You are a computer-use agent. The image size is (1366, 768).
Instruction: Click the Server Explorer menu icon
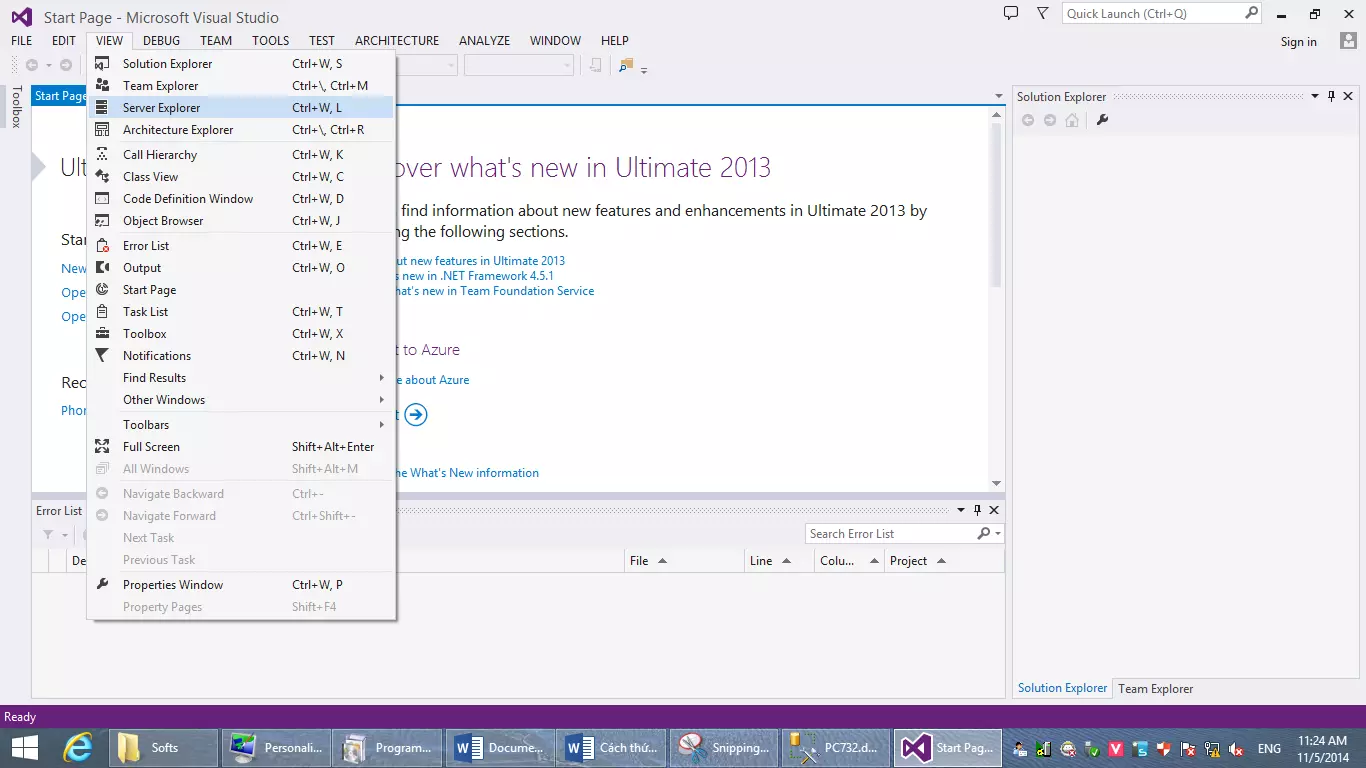click(102, 108)
